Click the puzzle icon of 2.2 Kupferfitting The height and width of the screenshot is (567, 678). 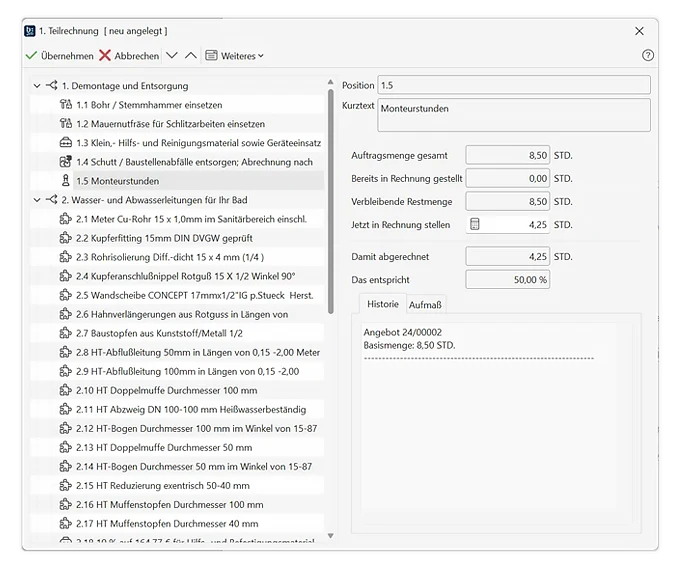tap(65, 238)
